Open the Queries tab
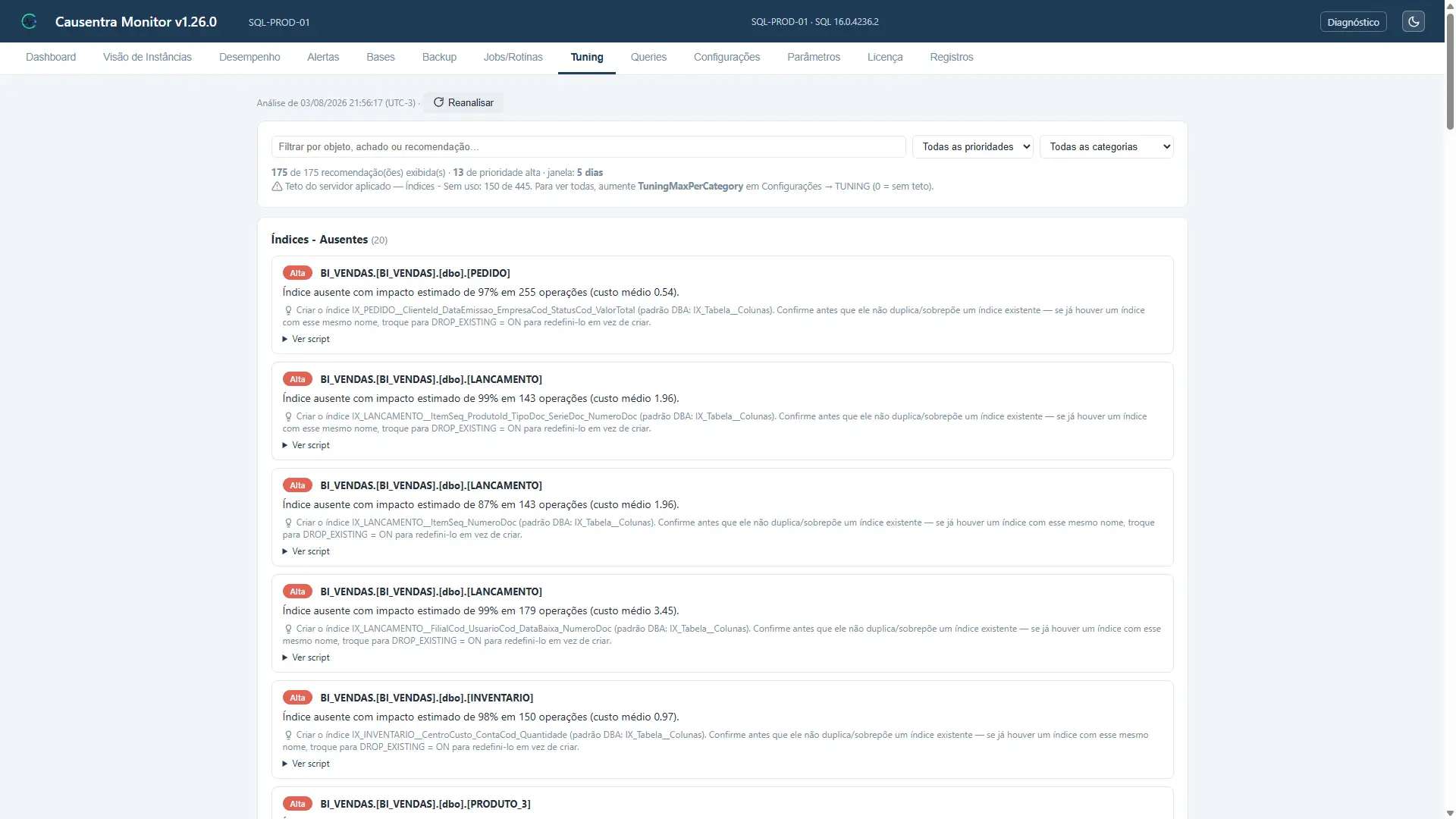The image size is (1456, 819). coord(648,57)
